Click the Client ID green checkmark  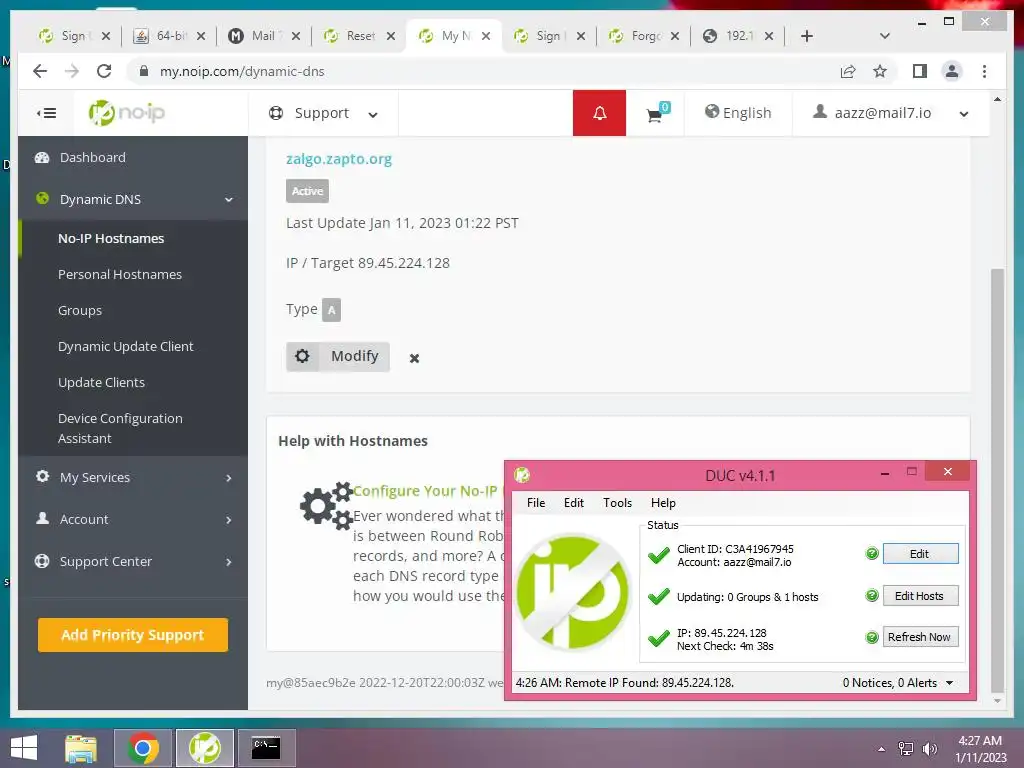coord(659,555)
